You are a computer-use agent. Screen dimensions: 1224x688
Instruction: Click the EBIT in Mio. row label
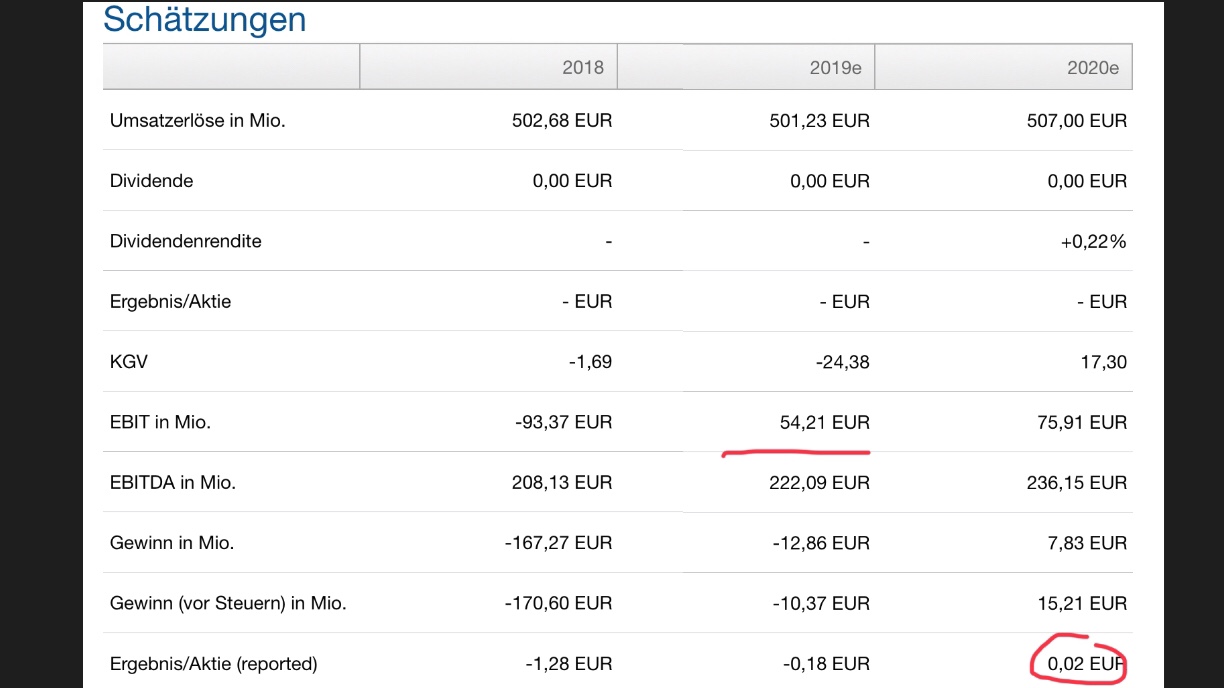pos(160,422)
